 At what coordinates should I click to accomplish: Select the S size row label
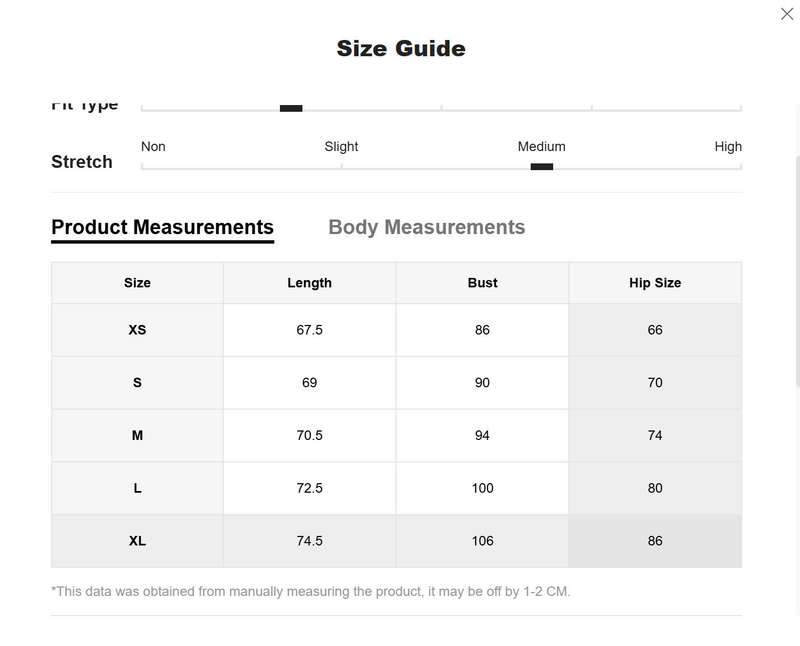(137, 383)
